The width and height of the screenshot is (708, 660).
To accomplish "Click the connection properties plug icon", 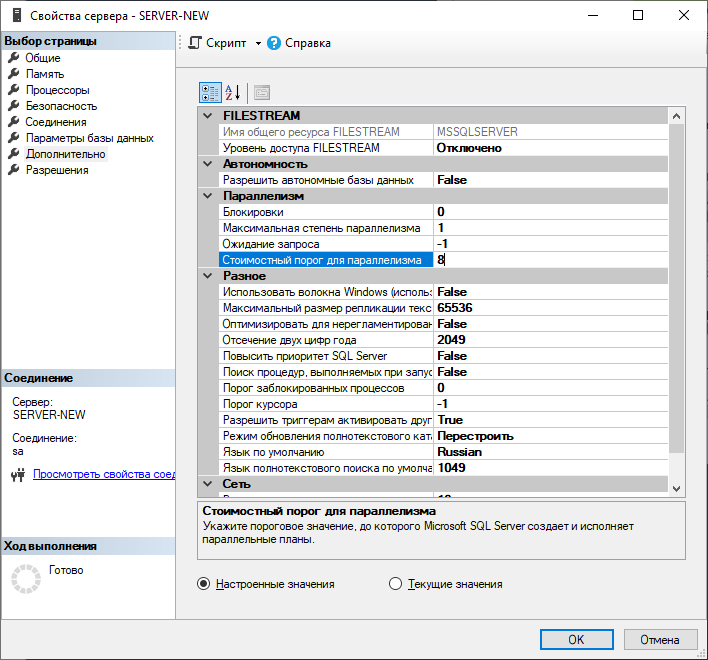I will coord(18,474).
